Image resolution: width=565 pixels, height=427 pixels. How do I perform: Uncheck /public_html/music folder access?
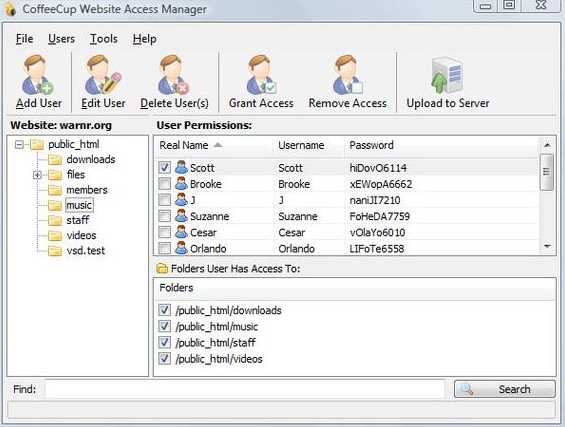click(x=165, y=326)
